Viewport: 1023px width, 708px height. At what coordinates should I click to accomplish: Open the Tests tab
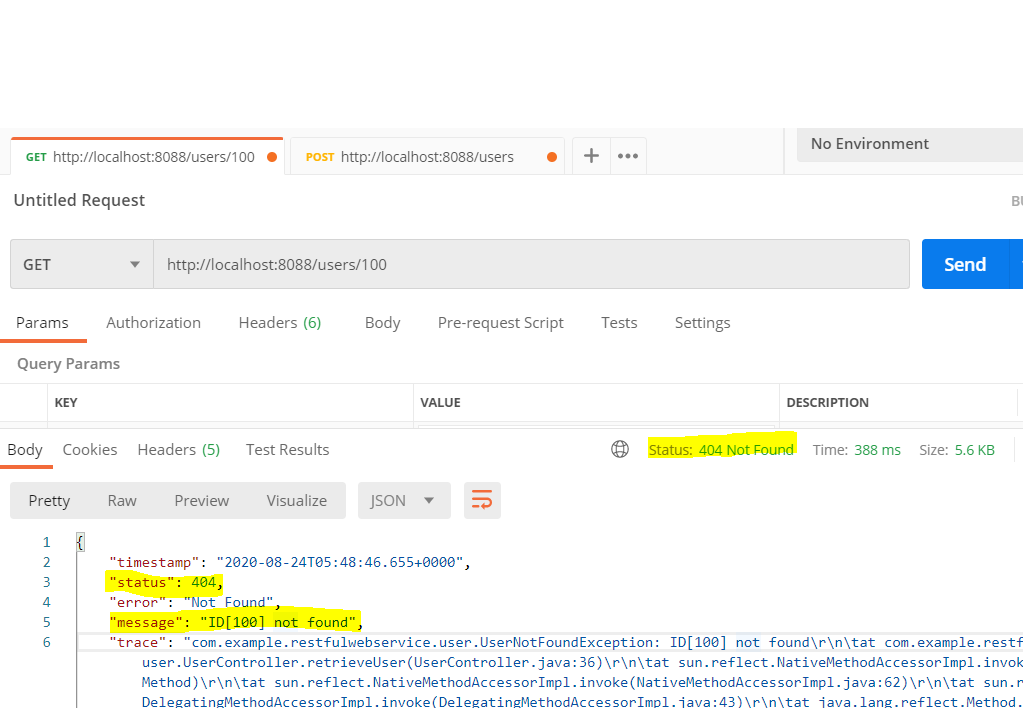[619, 322]
